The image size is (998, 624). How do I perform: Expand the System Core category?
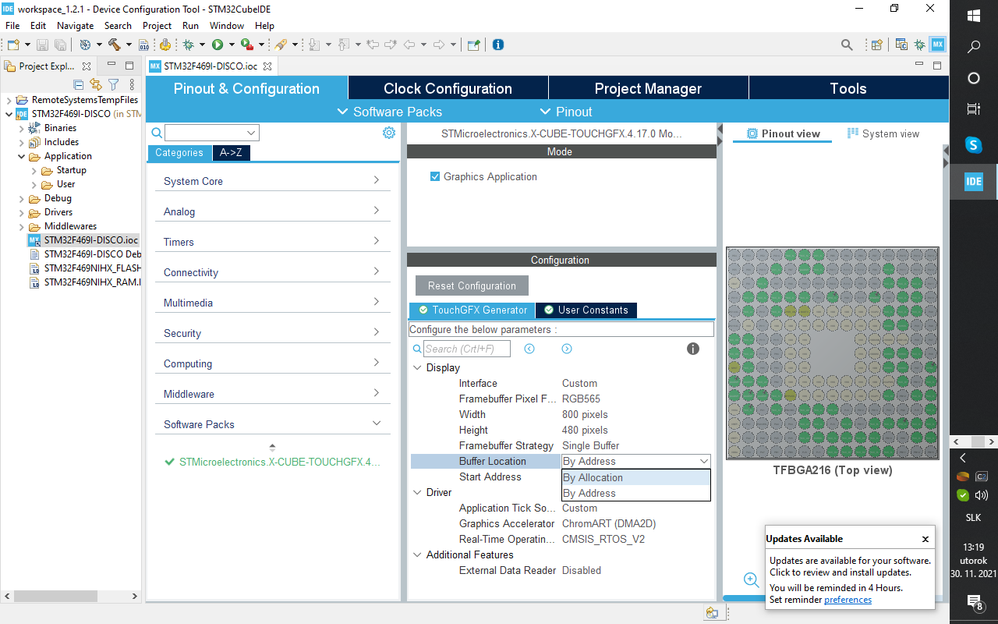(x=272, y=181)
